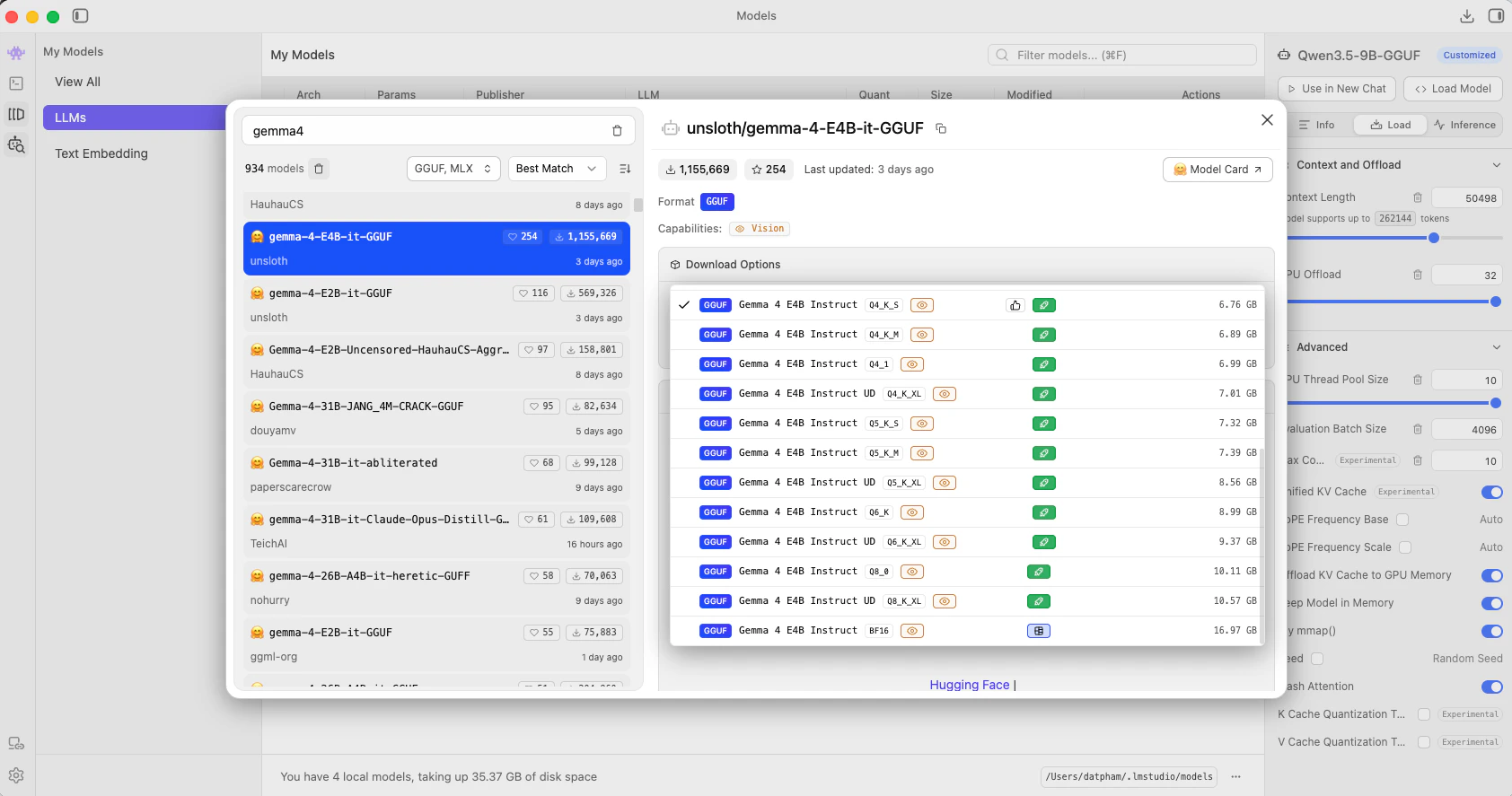Collapse the Context and Offload section
Screen dimensions: 1512x796
click(x=1496, y=165)
